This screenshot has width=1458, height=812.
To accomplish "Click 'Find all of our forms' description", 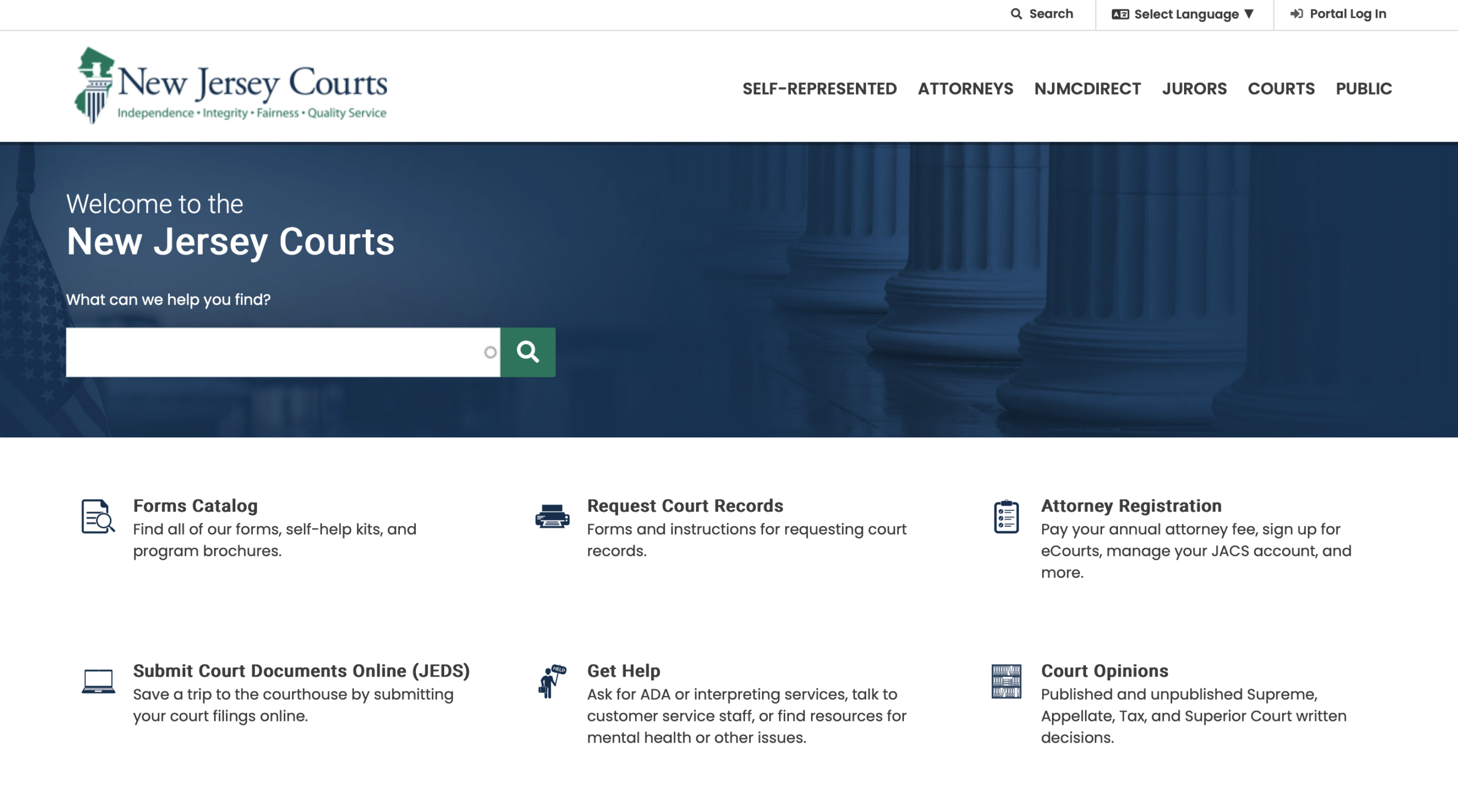I will pyautogui.click(x=275, y=540).
